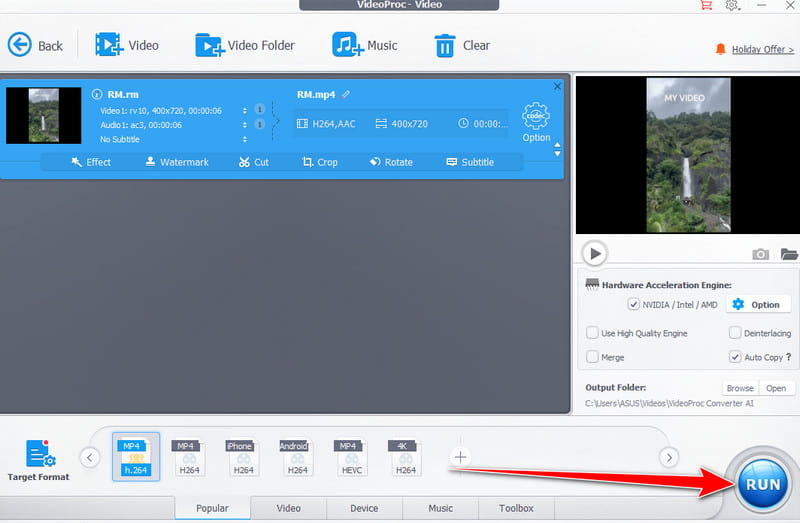Enable Use High Quality Engine
Viewport: 800px width, 523px height.
[x=593, y=333]
